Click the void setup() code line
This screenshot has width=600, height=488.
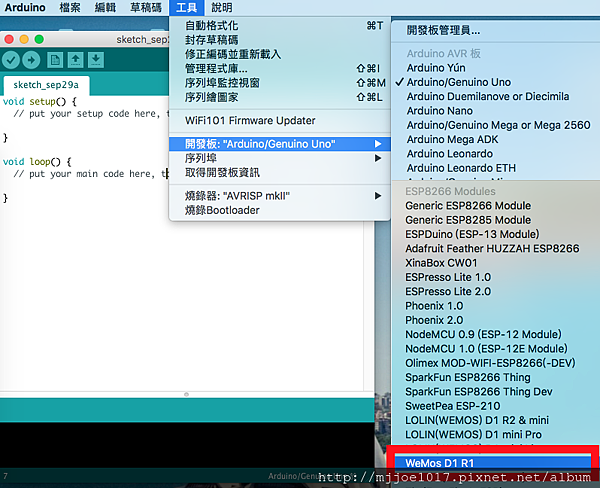coord(40,102)
